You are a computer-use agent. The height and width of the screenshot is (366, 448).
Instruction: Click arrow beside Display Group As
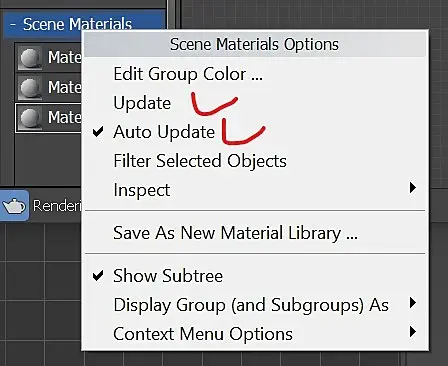(413, 303)
